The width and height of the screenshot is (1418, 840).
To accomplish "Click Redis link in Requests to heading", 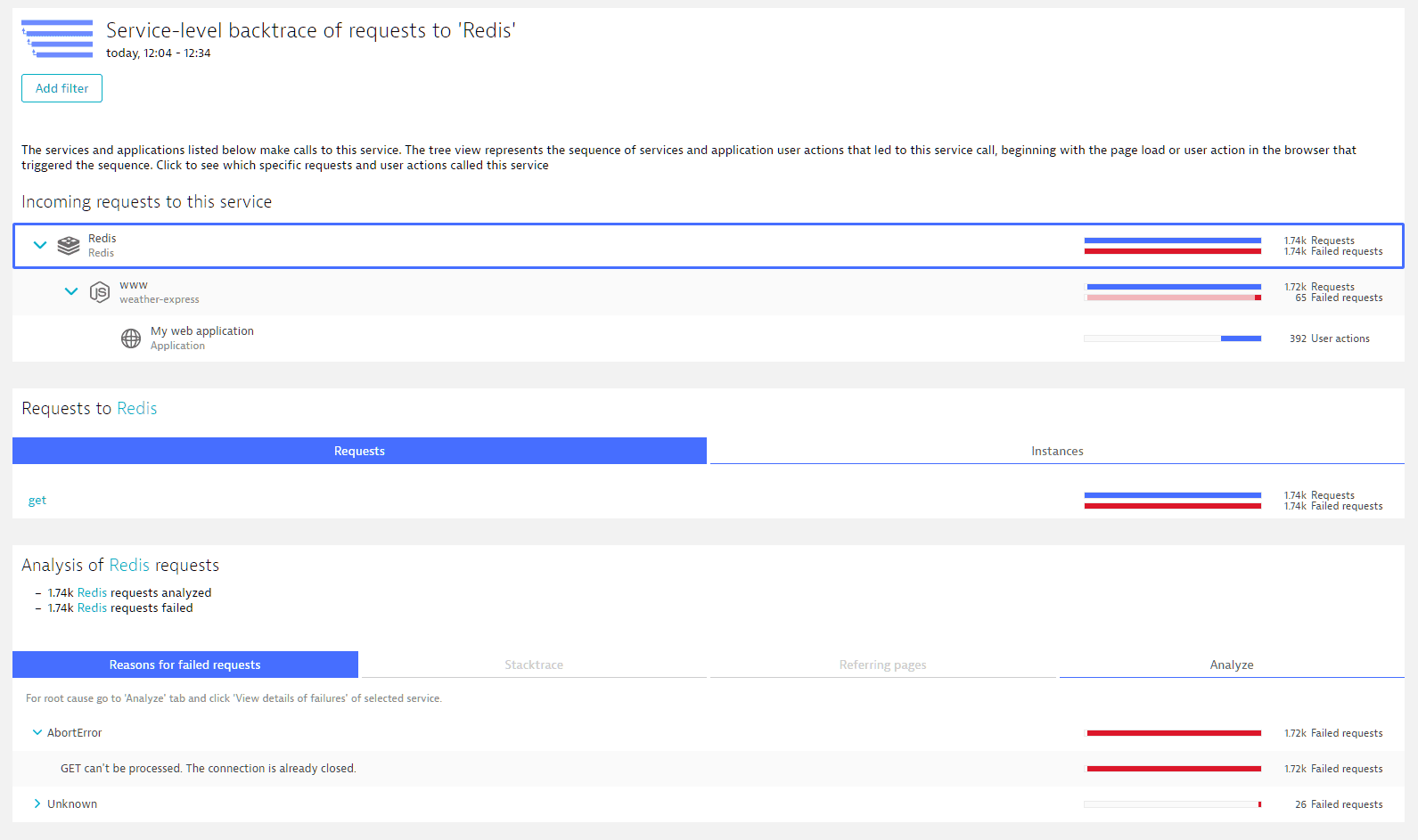I will coord(137,408).
